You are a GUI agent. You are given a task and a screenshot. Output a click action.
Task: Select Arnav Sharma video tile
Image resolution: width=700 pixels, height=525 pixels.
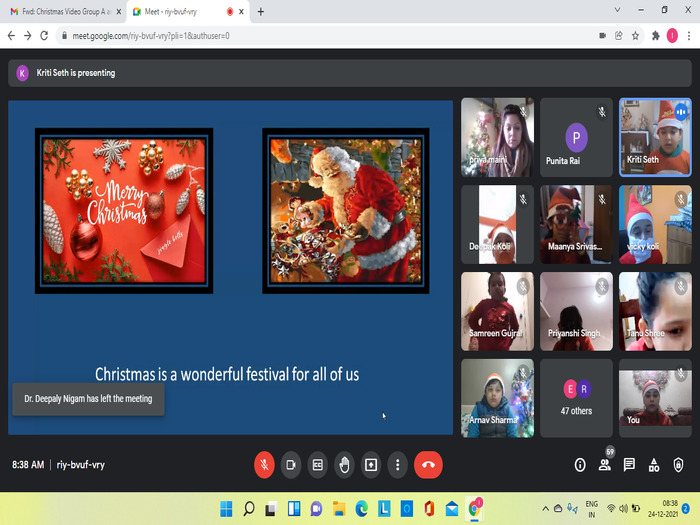pos(497,398)
